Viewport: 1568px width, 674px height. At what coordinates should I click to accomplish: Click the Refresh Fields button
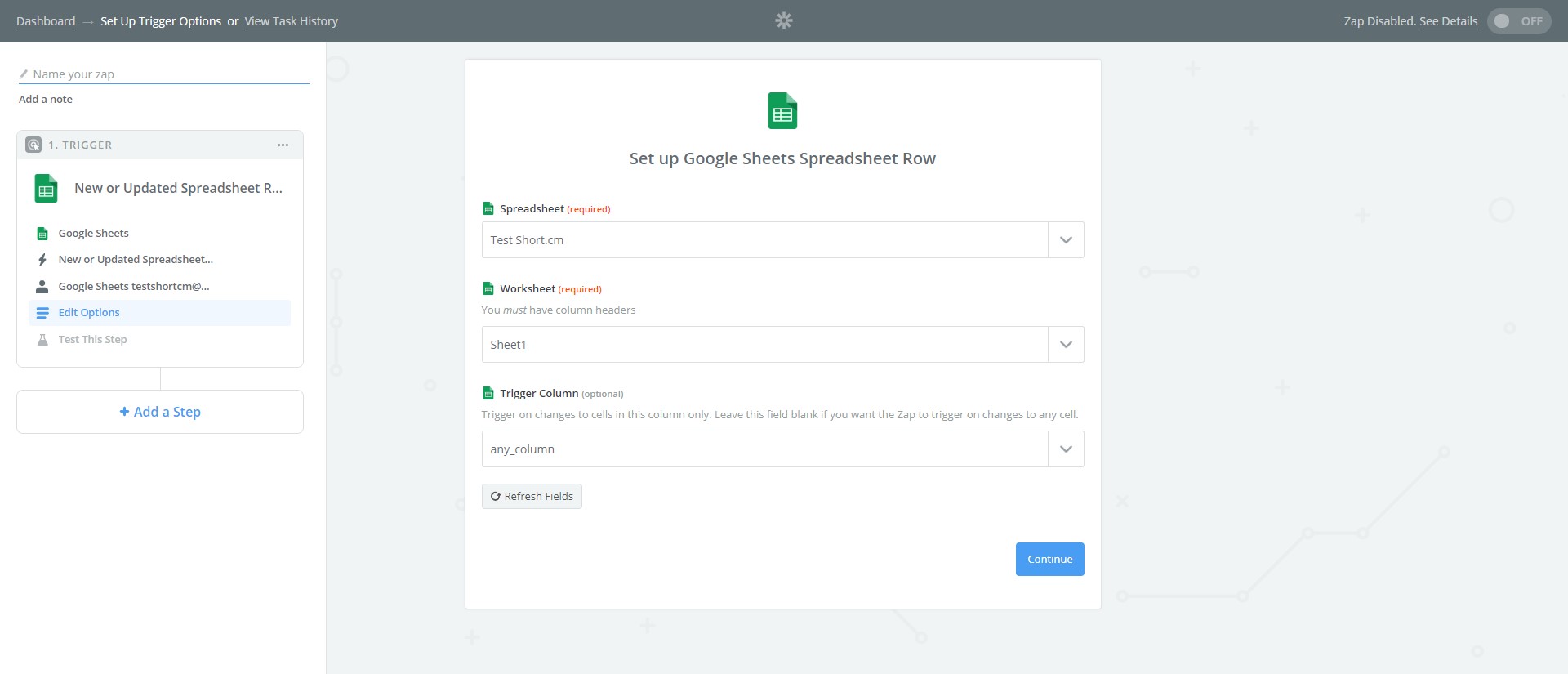point(532,497)
